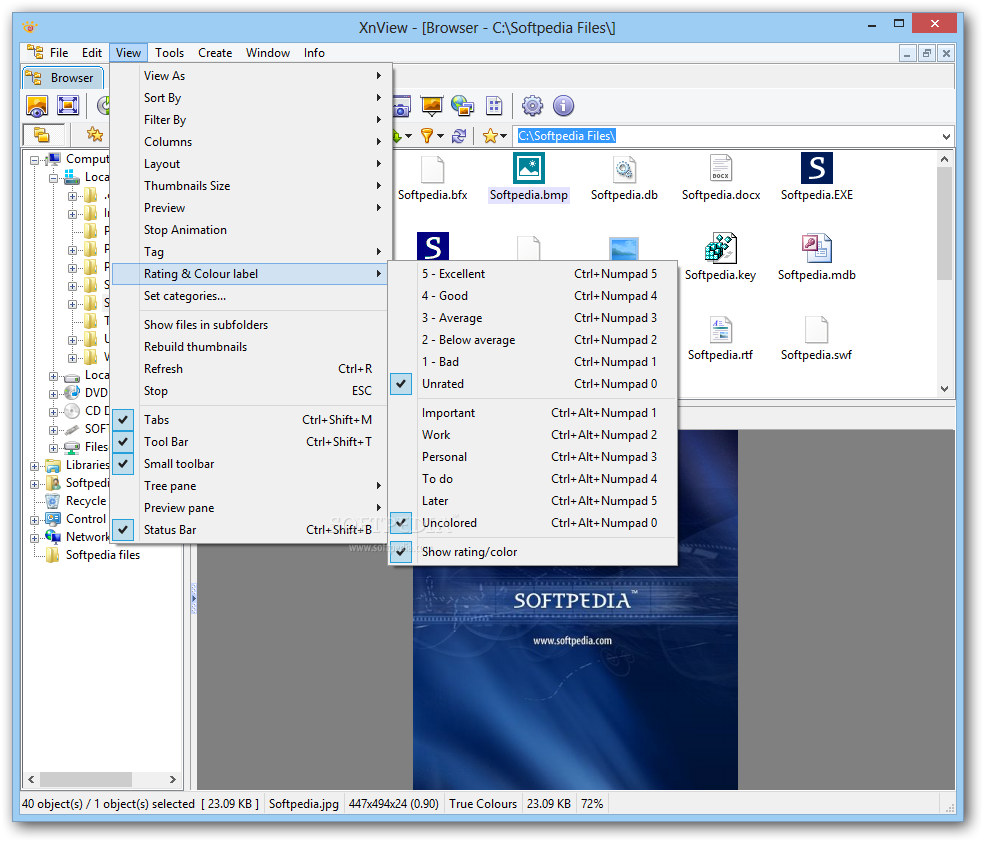Select the Softpedia.bfx file icon
Viewport: 984px width, 842px height.
[x=432, y=169]
